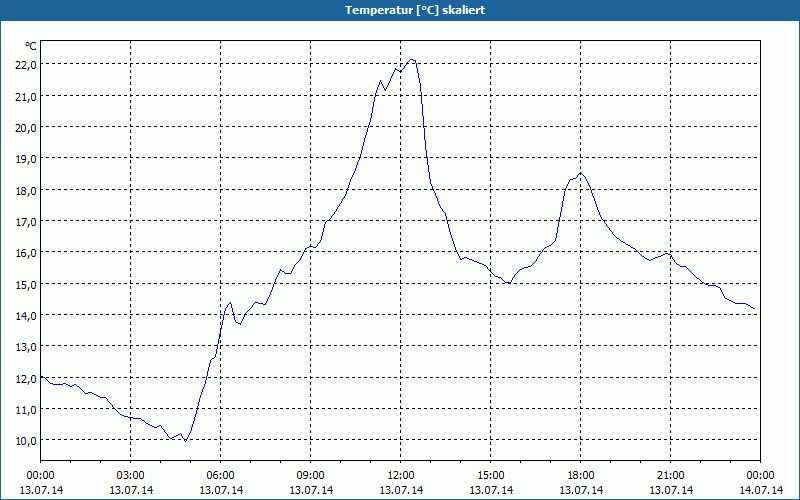Click the temperature curve peak near 12:00
Viewport: 800px width, 500px height.
(x=412, y=60)
